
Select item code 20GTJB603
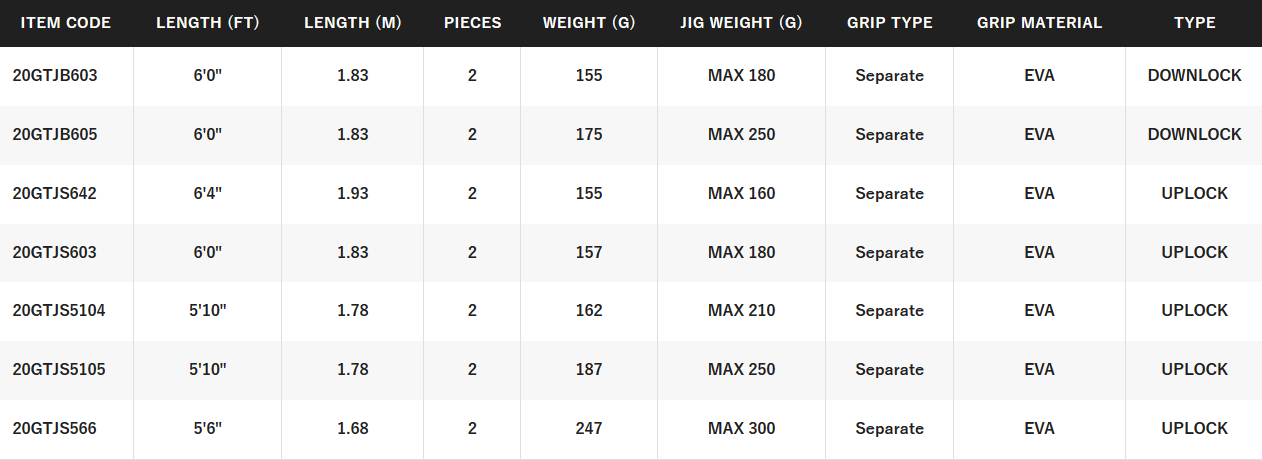[55, 75]
